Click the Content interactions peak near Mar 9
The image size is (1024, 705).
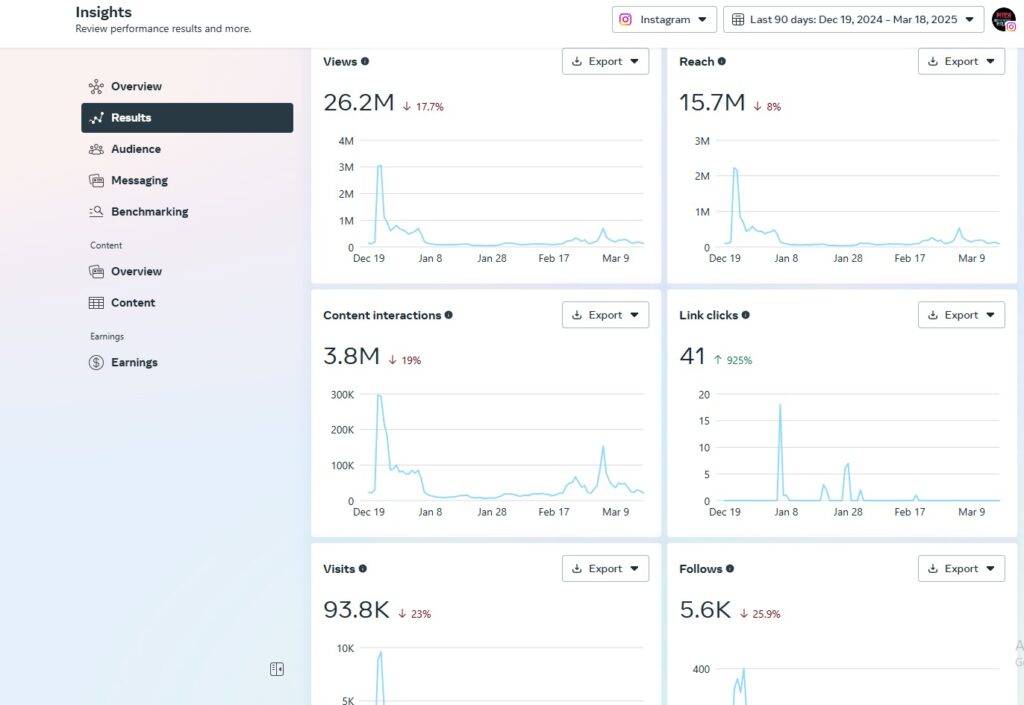(x=603, y=447)
